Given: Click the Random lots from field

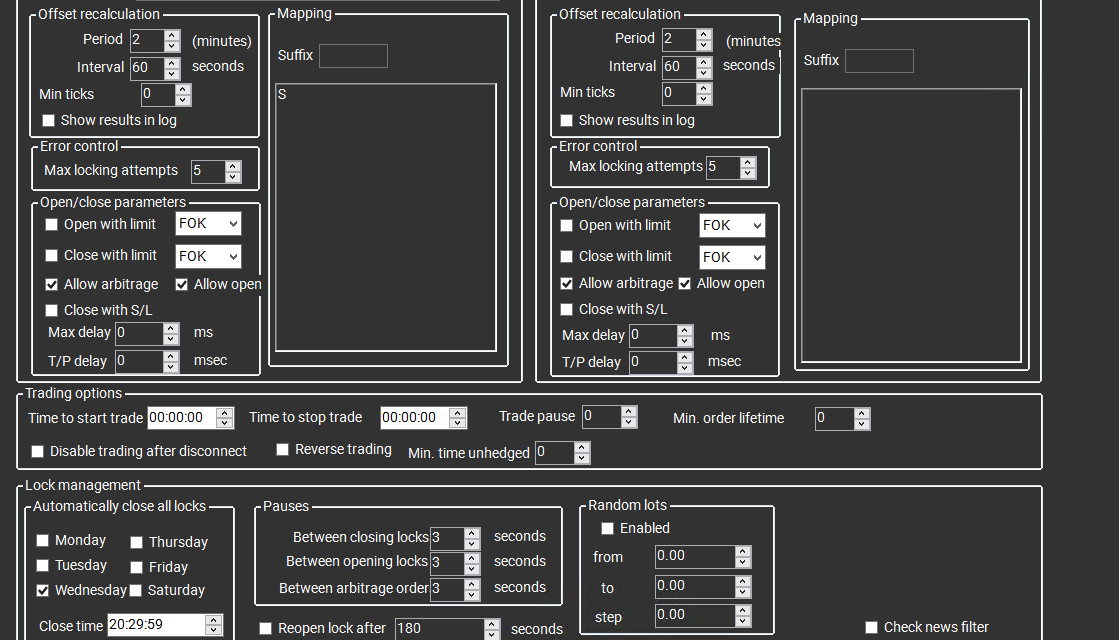Looking at the screenshot, I should click(x=694, y=557).
